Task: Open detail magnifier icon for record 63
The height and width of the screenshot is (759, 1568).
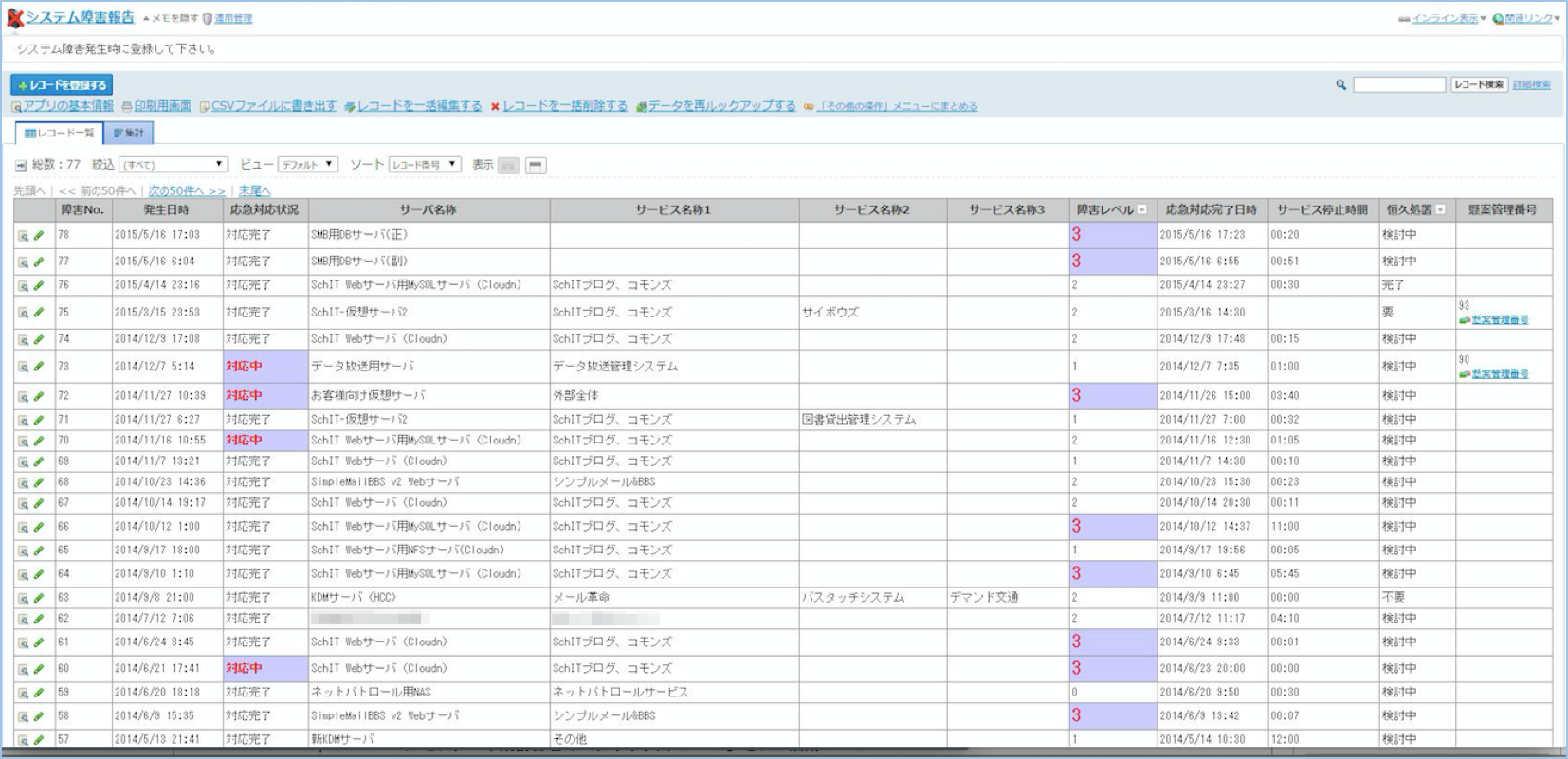Action: [x=23, y=598]
